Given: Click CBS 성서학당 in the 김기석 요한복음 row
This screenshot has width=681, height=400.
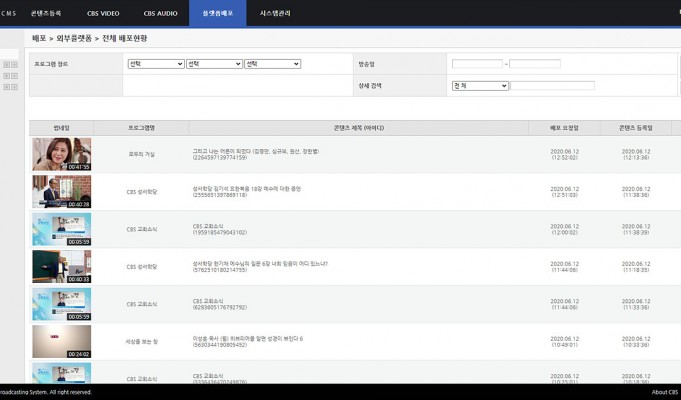Looking at the screenshot, I should pyautogui.click(x=141, y=192).
